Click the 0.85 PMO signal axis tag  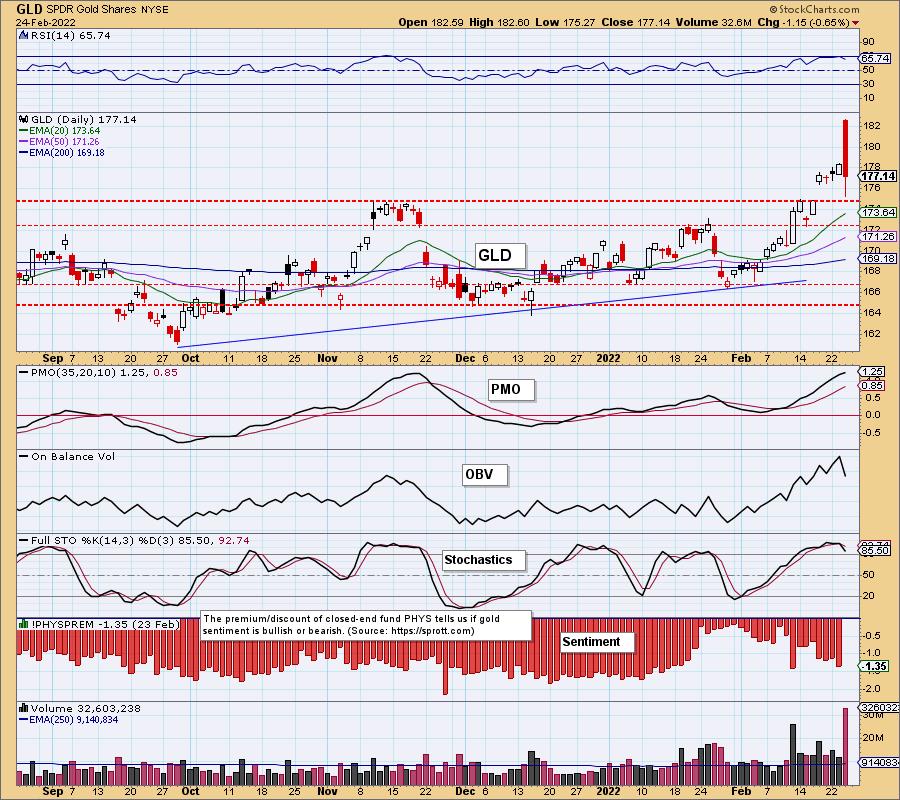tap(873, 386)
